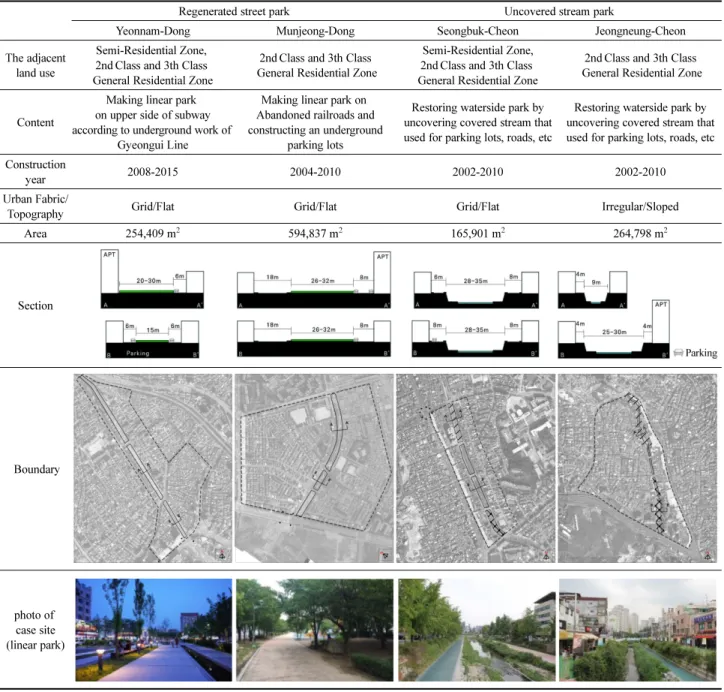Select the 'Jeongneung-Cheon' column header
This screenshot has height=692, width=724.
640,31
